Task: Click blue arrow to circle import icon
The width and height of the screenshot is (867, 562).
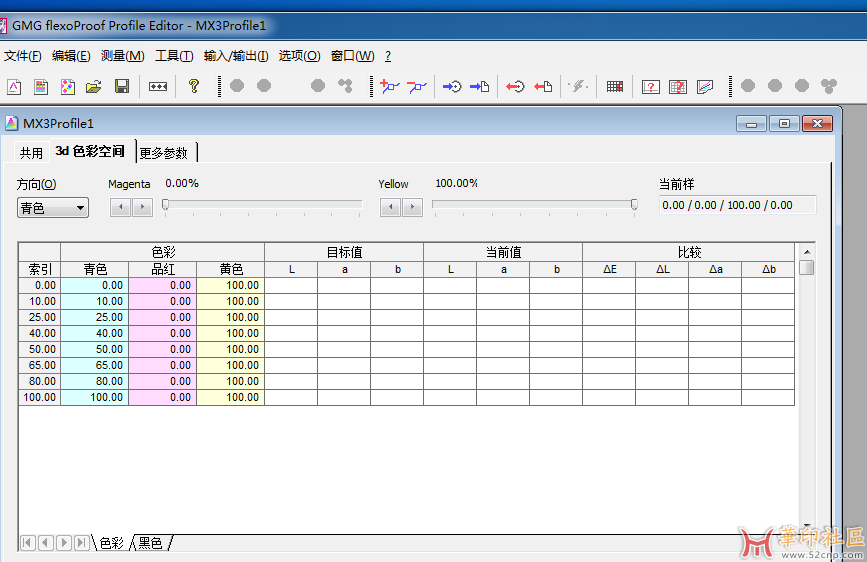Action: click(x=452, y=86)
